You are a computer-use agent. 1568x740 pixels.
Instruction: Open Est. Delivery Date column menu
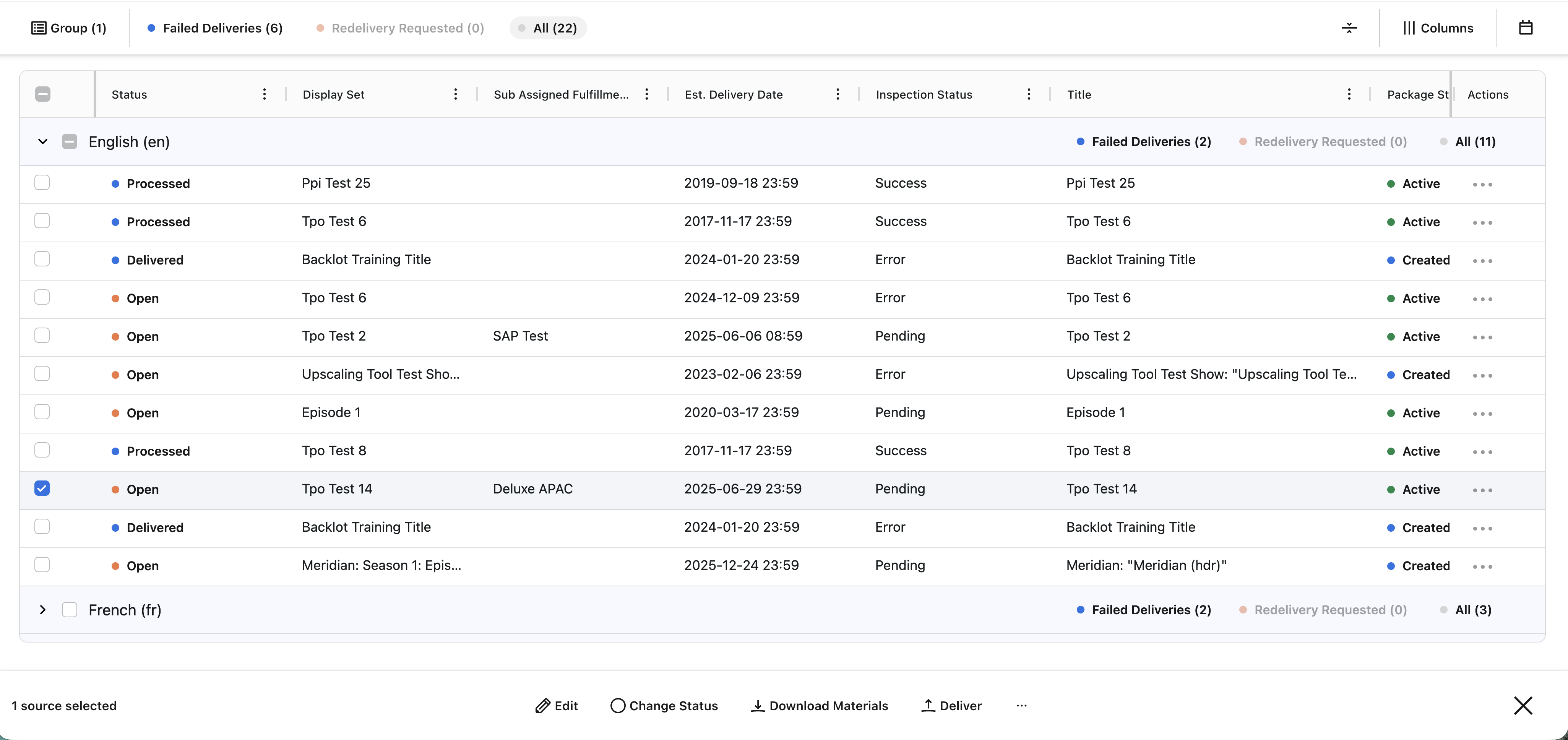click(838, 94)
